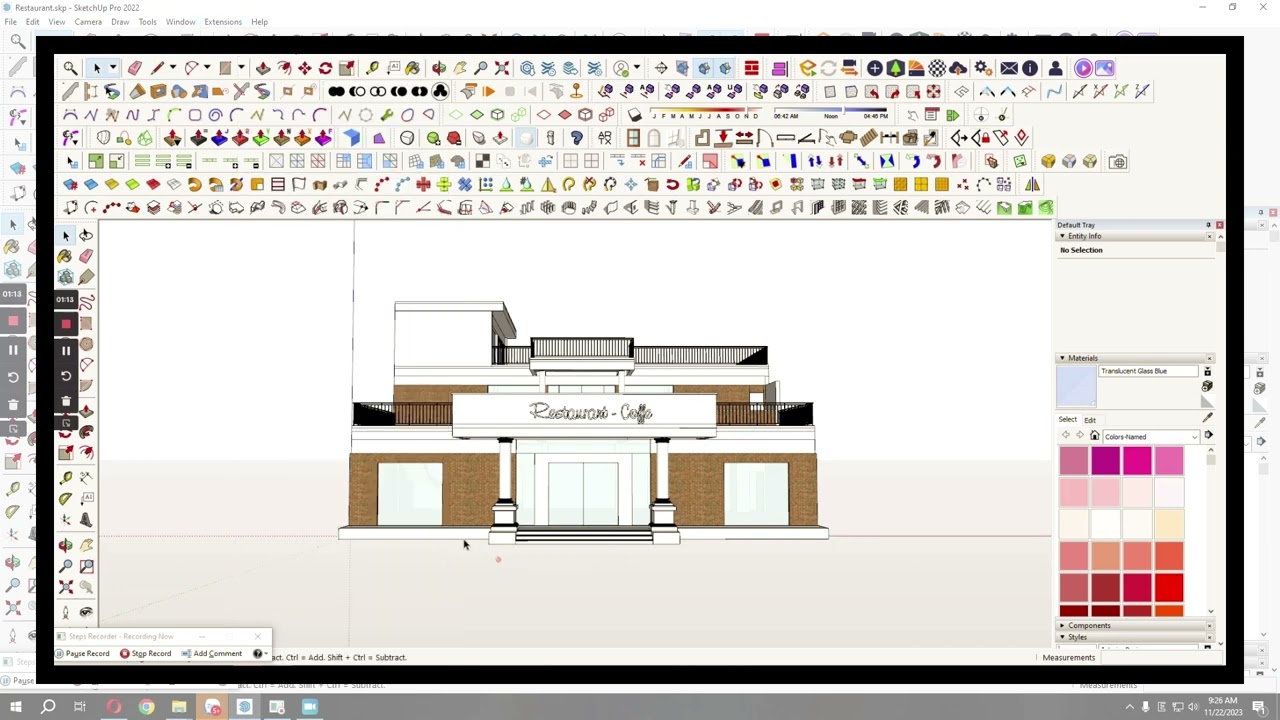The image size is (1280, 720).
Task: Click the purple play button icon
Action: [1083, 68]
